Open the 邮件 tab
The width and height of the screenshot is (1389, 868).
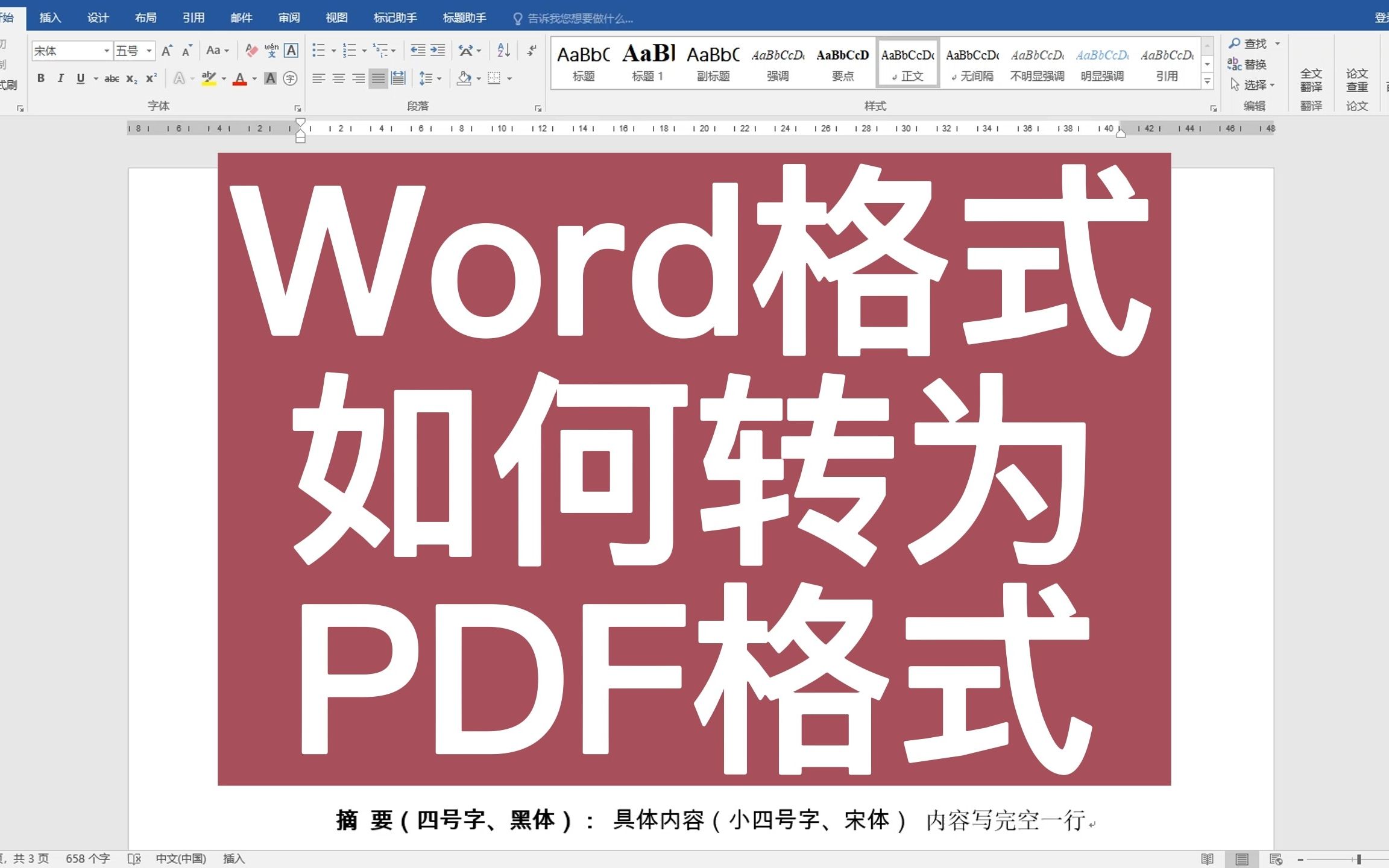(241, 18)
